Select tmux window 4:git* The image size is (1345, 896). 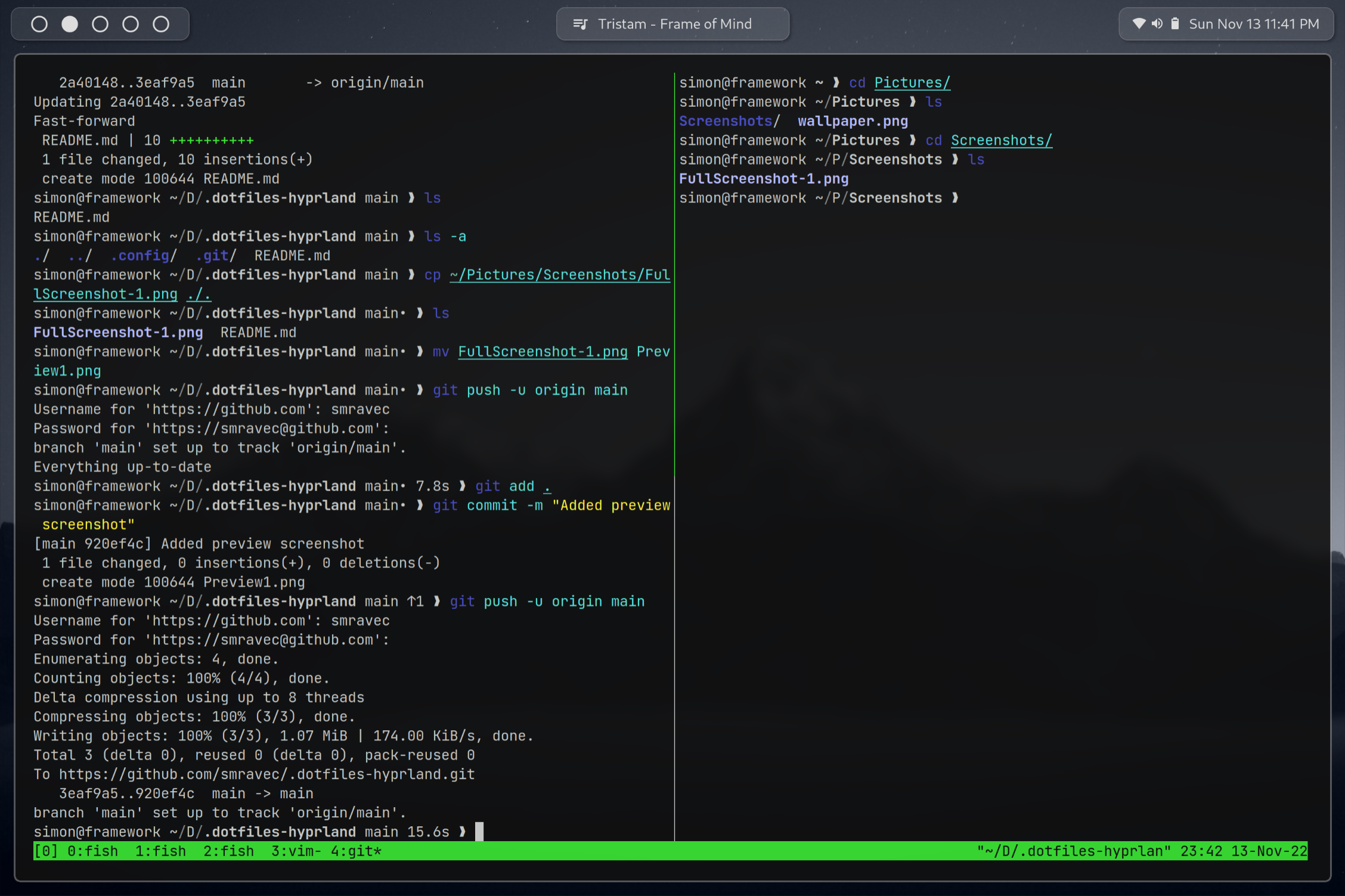tap(356, 851)
